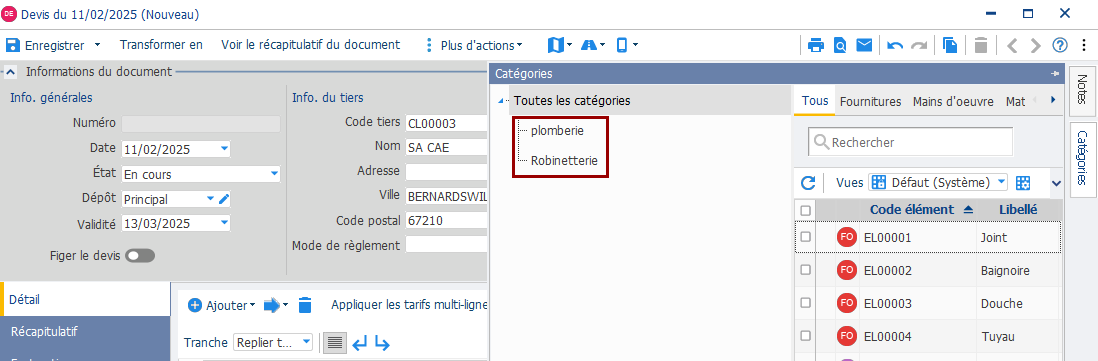Click Transformer en button
The width and height of the screenshot is (1098, 361).
[161, 45]
